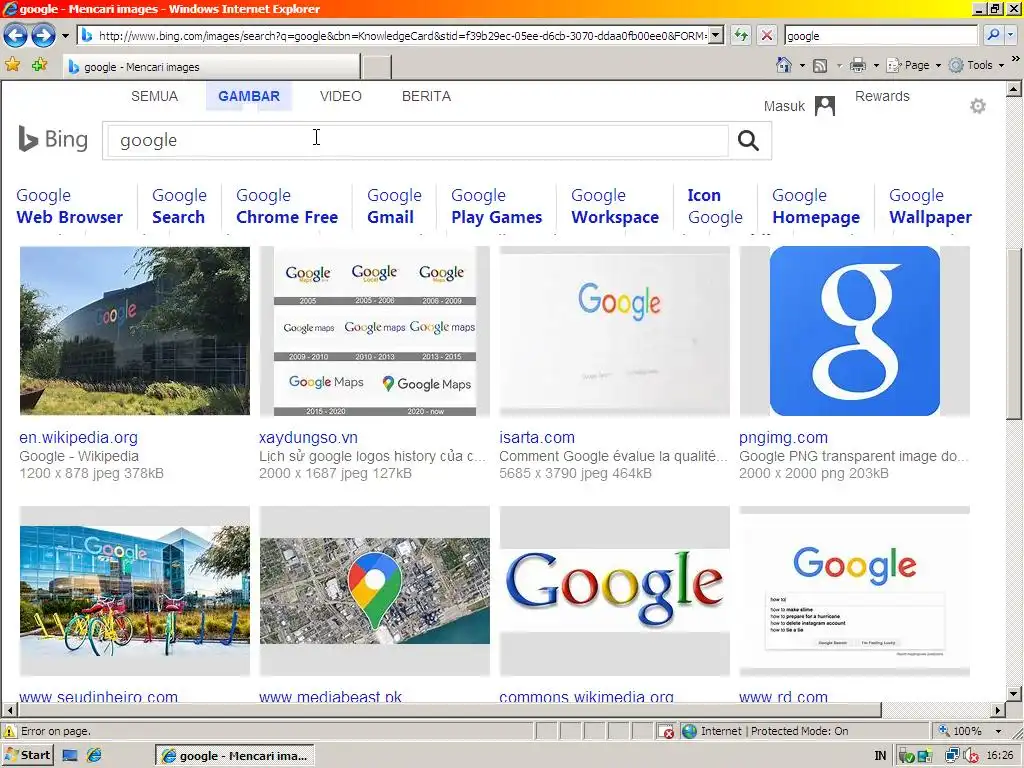Switch to BERITA results tab
Screen dimensions: 1024x768
pos(426,96)
